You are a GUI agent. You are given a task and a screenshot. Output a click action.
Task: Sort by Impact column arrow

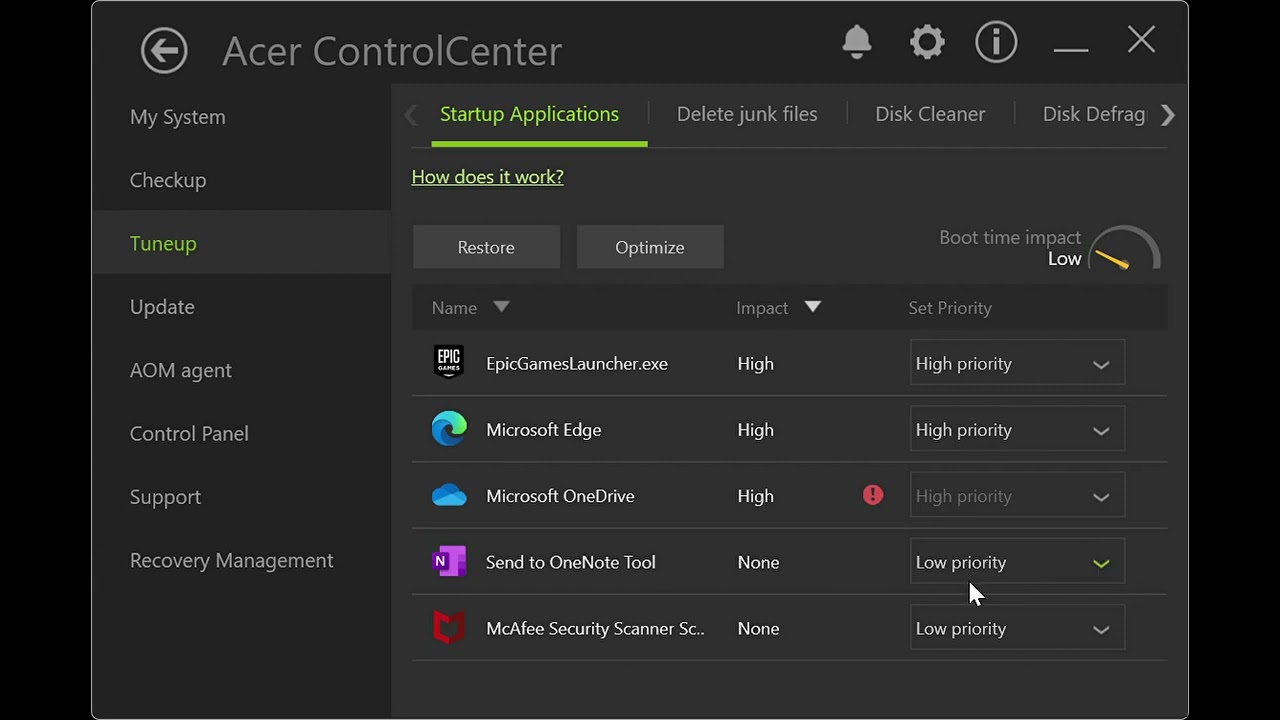(x=813, y=307)
